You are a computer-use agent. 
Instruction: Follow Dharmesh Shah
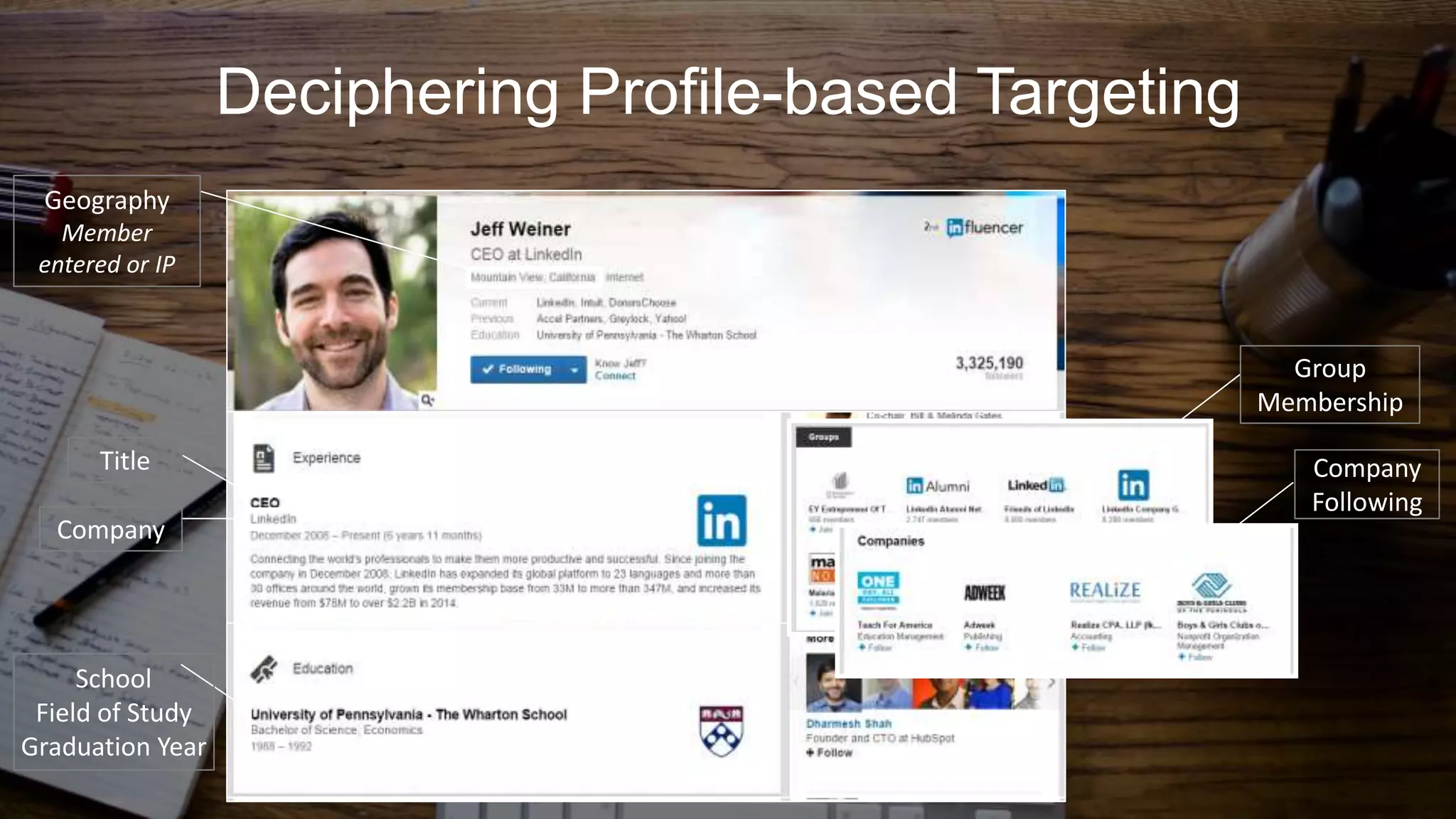(829, 753)
